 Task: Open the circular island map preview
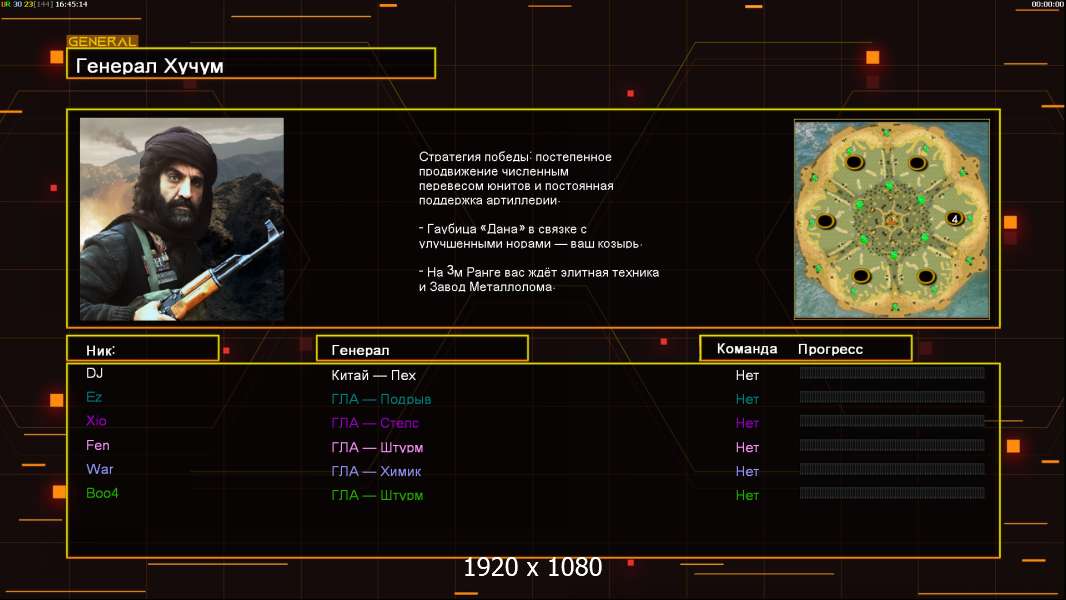[891, 219]
